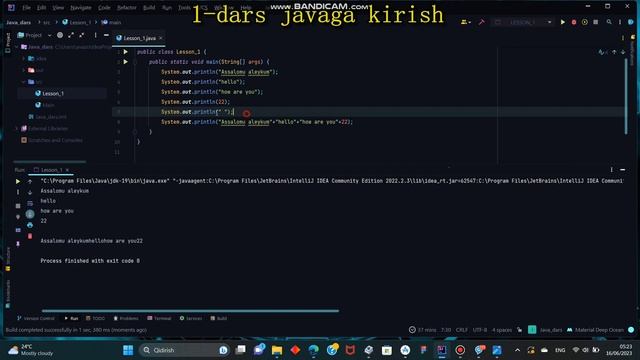Screen dimensions: 640x360
Task: Click Material Deep Ocean theme widget
Action: pos(596,330)
